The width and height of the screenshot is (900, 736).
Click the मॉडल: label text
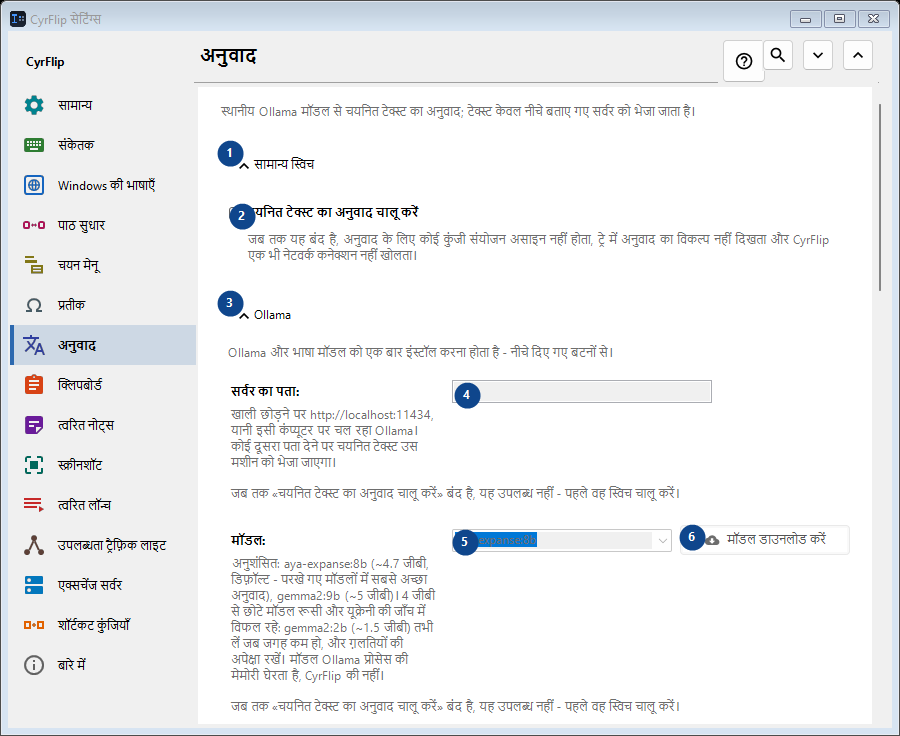(x=248, y=540)
